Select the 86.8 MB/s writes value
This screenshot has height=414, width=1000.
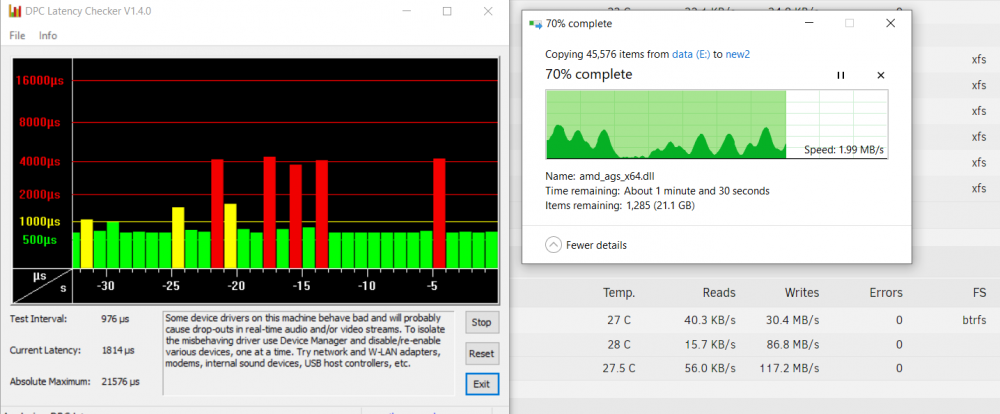pos(792,344)
